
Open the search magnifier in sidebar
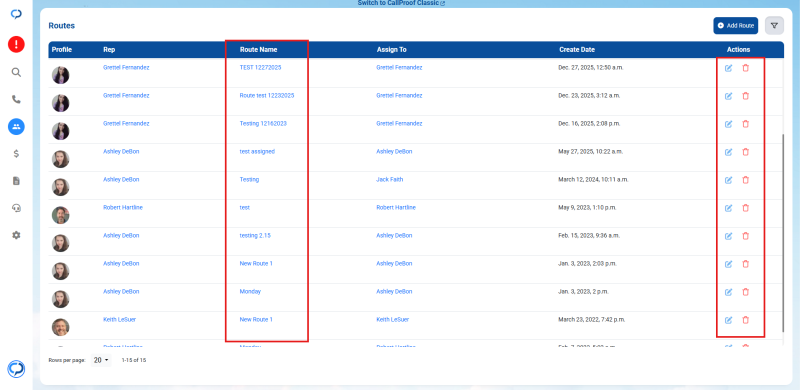pos(16,72)
